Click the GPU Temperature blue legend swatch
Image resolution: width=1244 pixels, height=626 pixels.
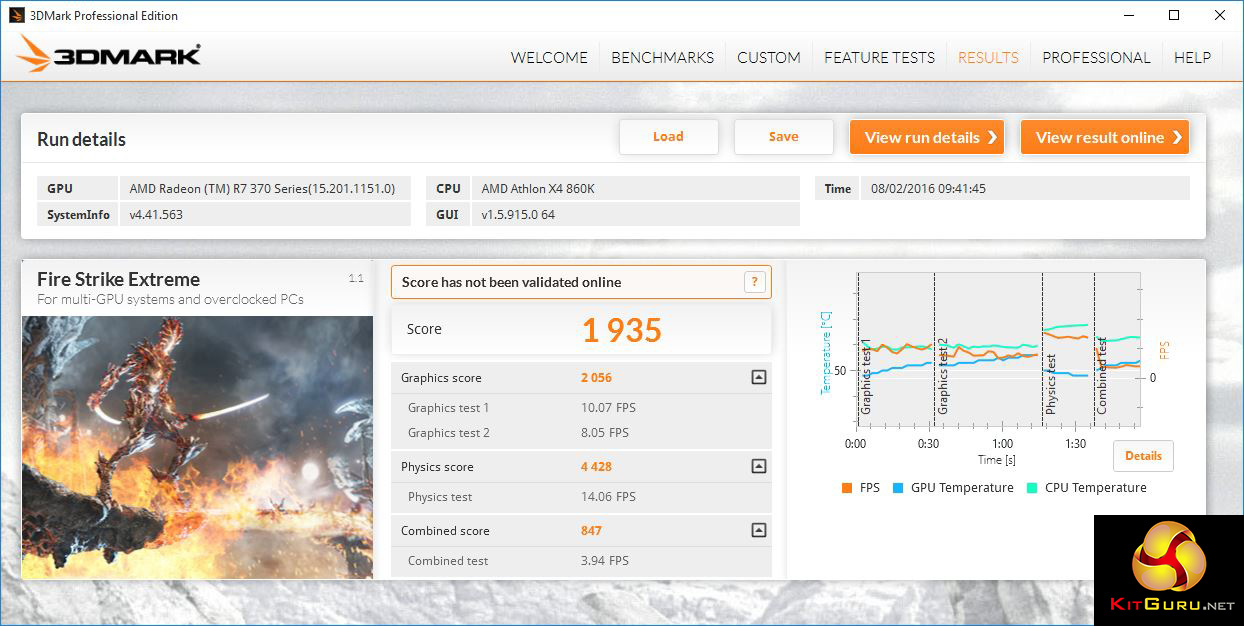(898, 488)
